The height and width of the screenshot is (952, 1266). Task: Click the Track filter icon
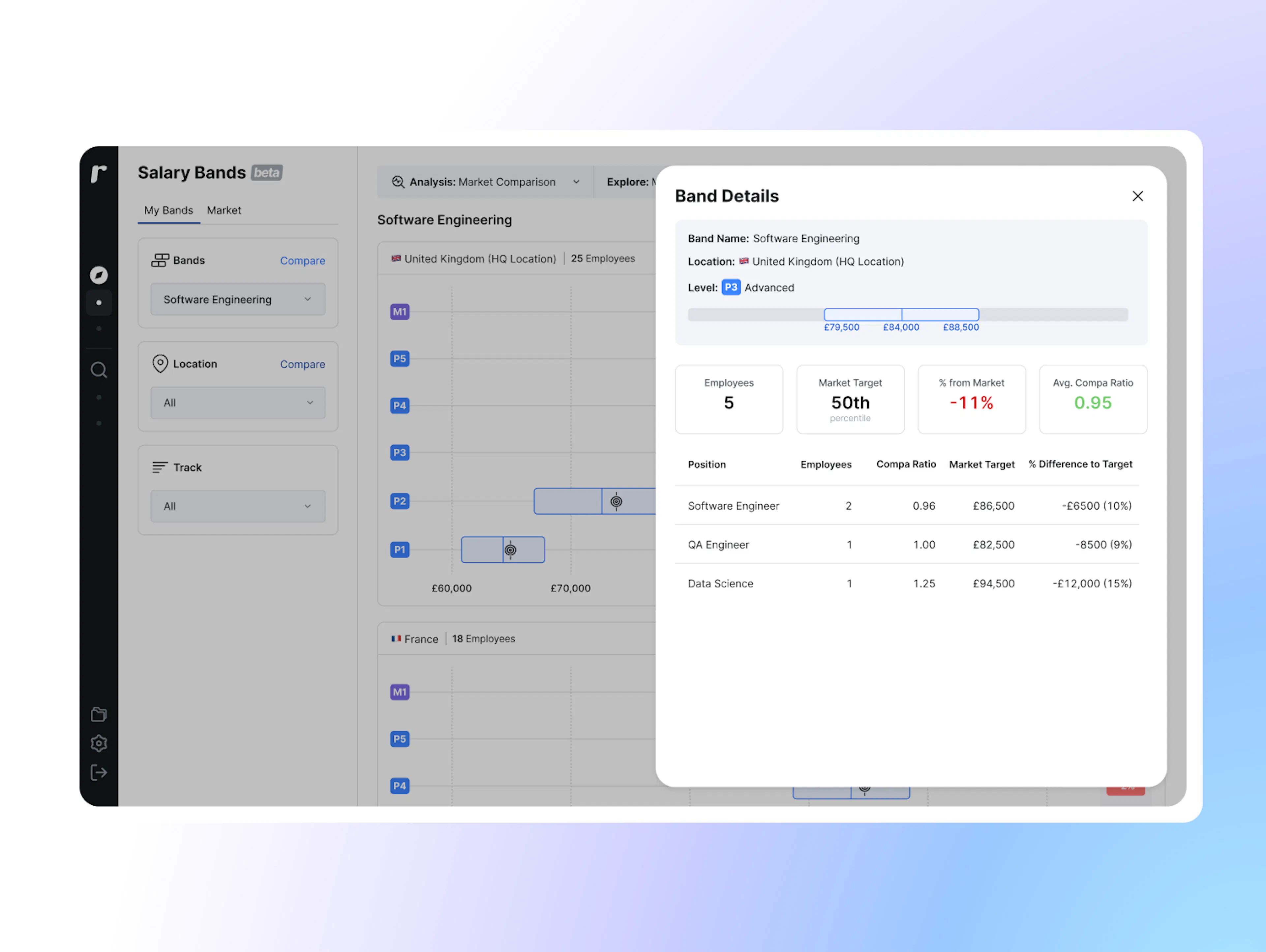160,467
